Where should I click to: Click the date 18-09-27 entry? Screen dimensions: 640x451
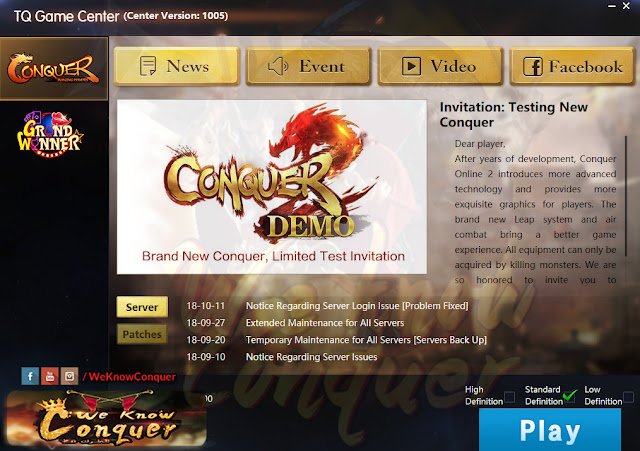pos(206,323)
